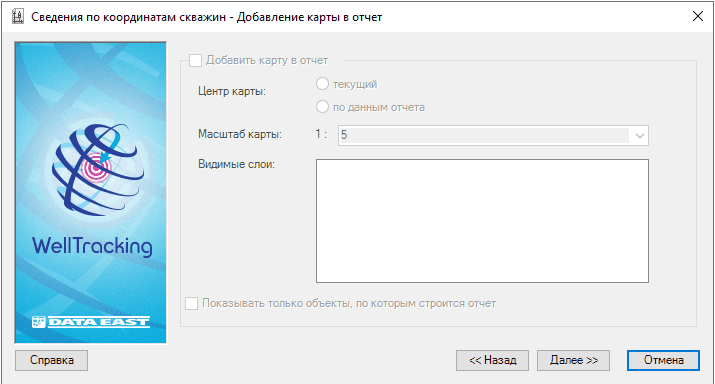Proceed with the 'Далее >>' button
This screenshot has height=384, width=715.
[x=574, y=360]
